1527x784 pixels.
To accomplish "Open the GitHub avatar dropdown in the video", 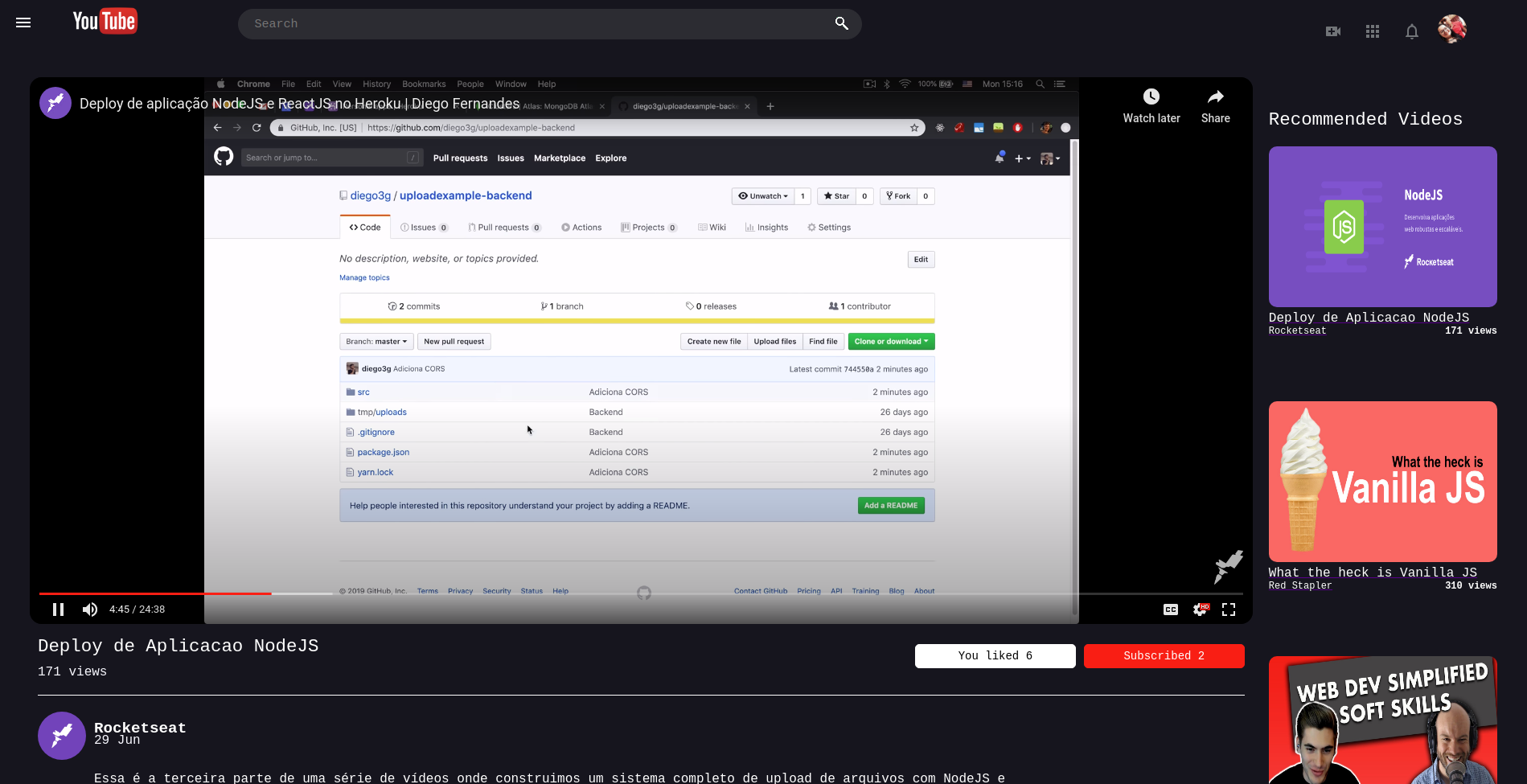I will (1050, 158).
